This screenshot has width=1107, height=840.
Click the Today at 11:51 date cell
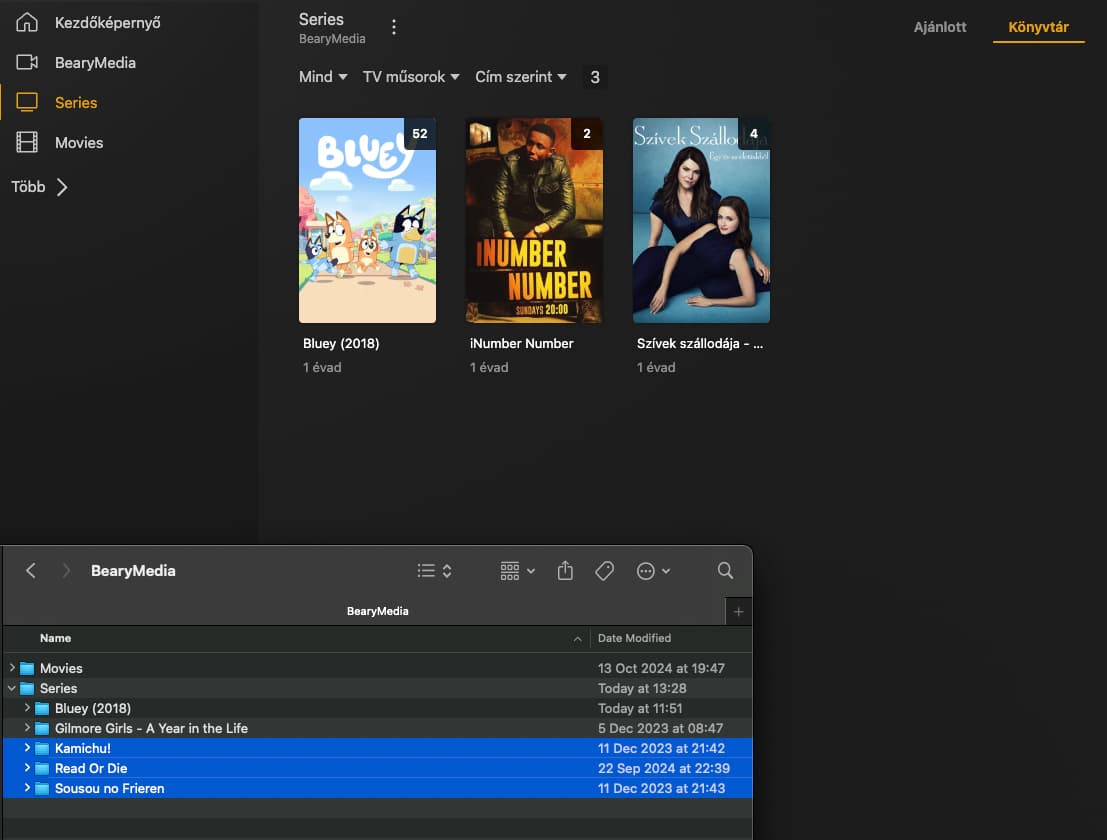640,708
